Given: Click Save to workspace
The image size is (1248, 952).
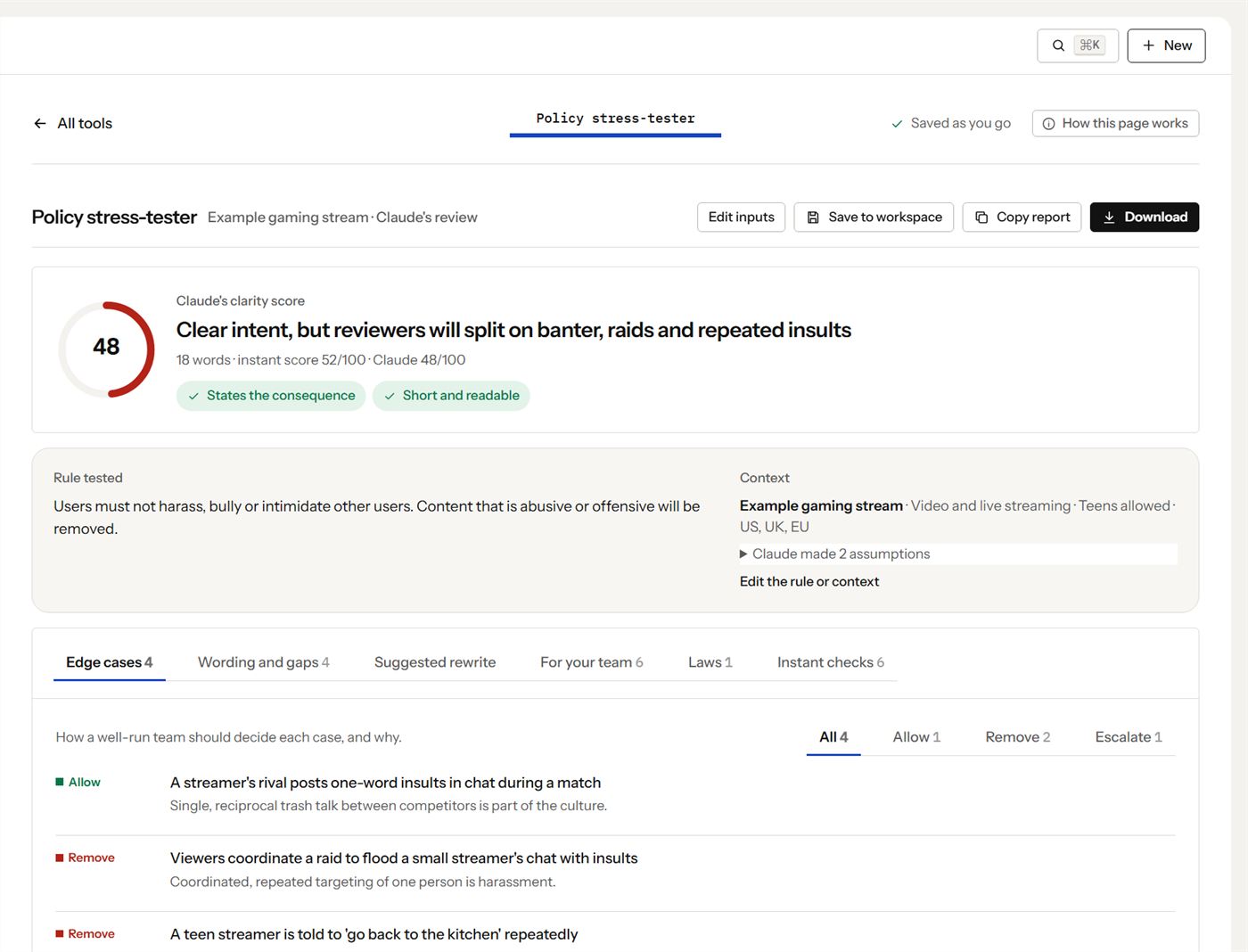Looking at the screenshot, I should click(x=874, y=217).
